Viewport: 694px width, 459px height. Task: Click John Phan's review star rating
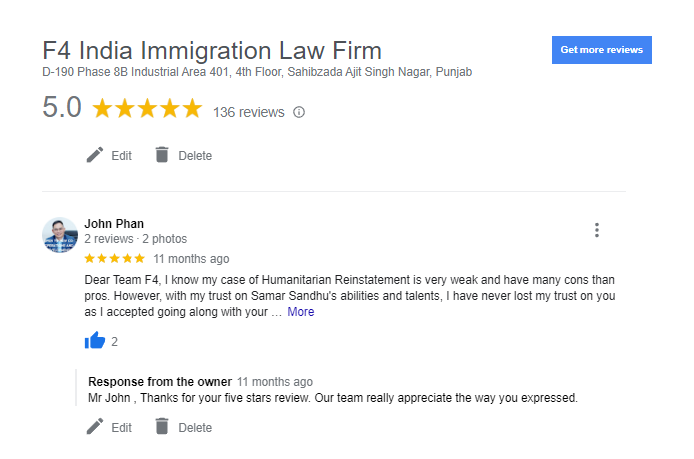pyautogui.click(x=115, y=258)
